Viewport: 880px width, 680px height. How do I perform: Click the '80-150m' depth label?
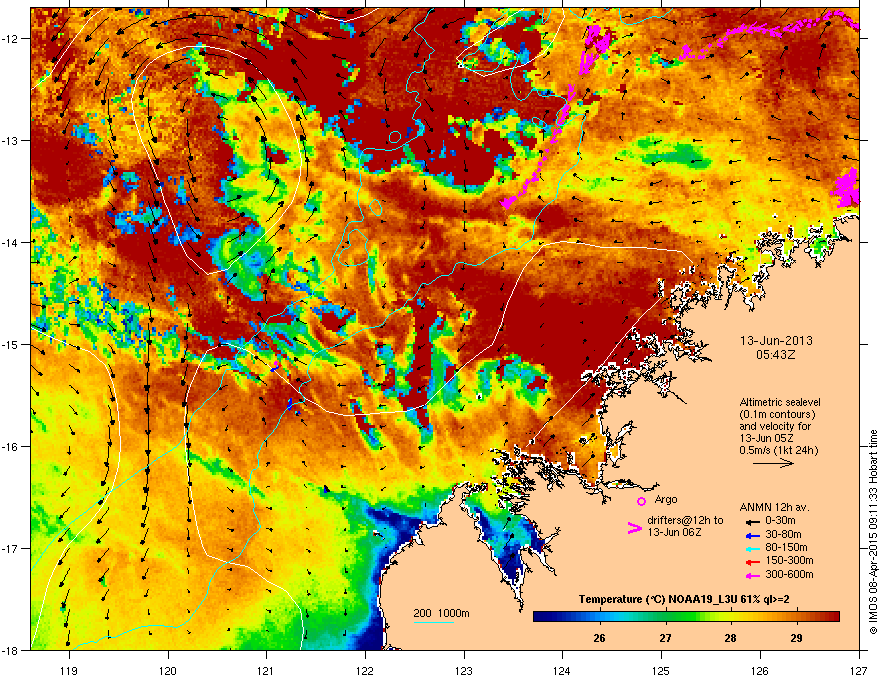(x=786, y=548)
